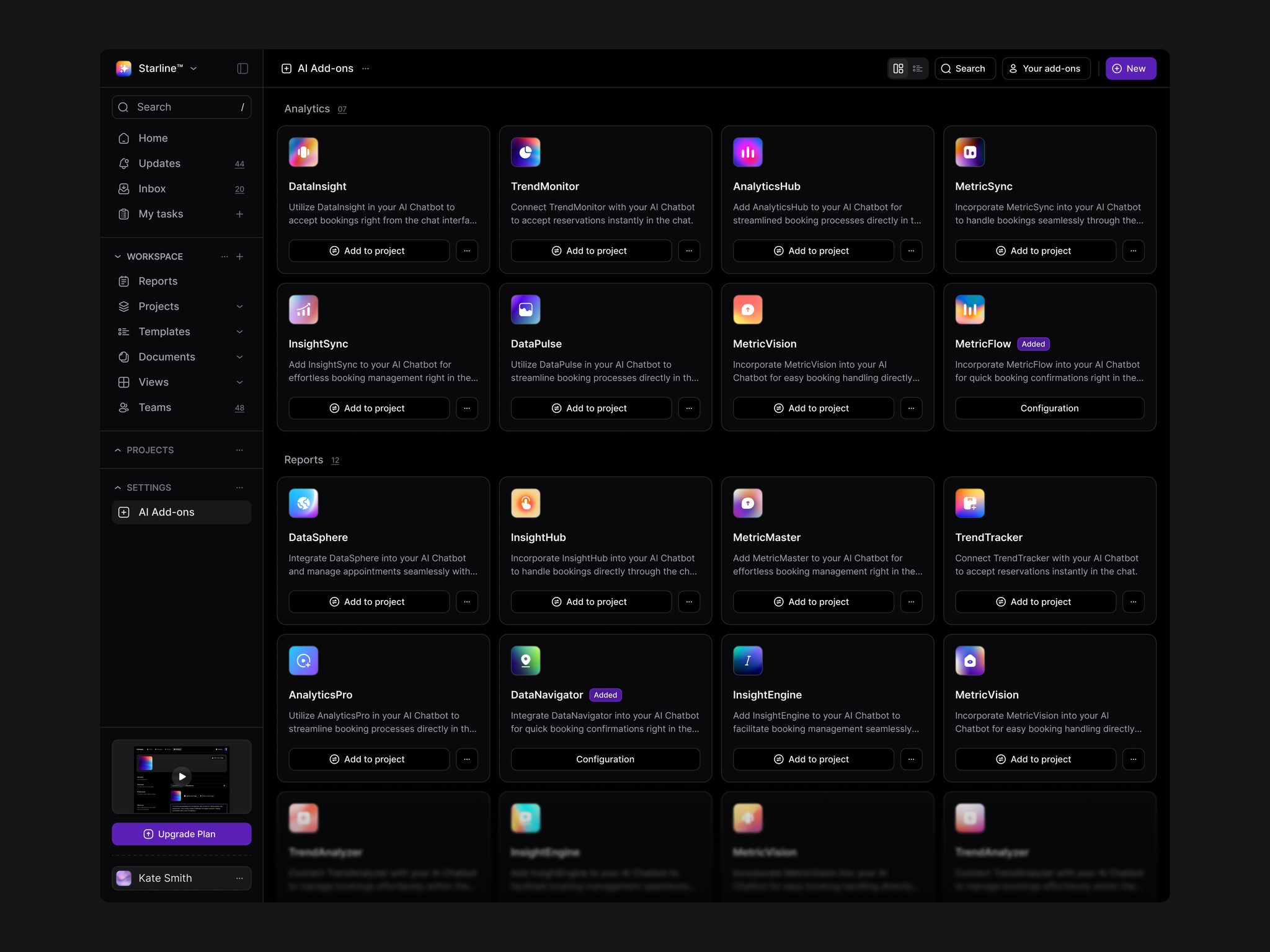The height and width of the screenshot is (952, 1270).
Task: Add MetricMaster to project
Action: (812, 601)
